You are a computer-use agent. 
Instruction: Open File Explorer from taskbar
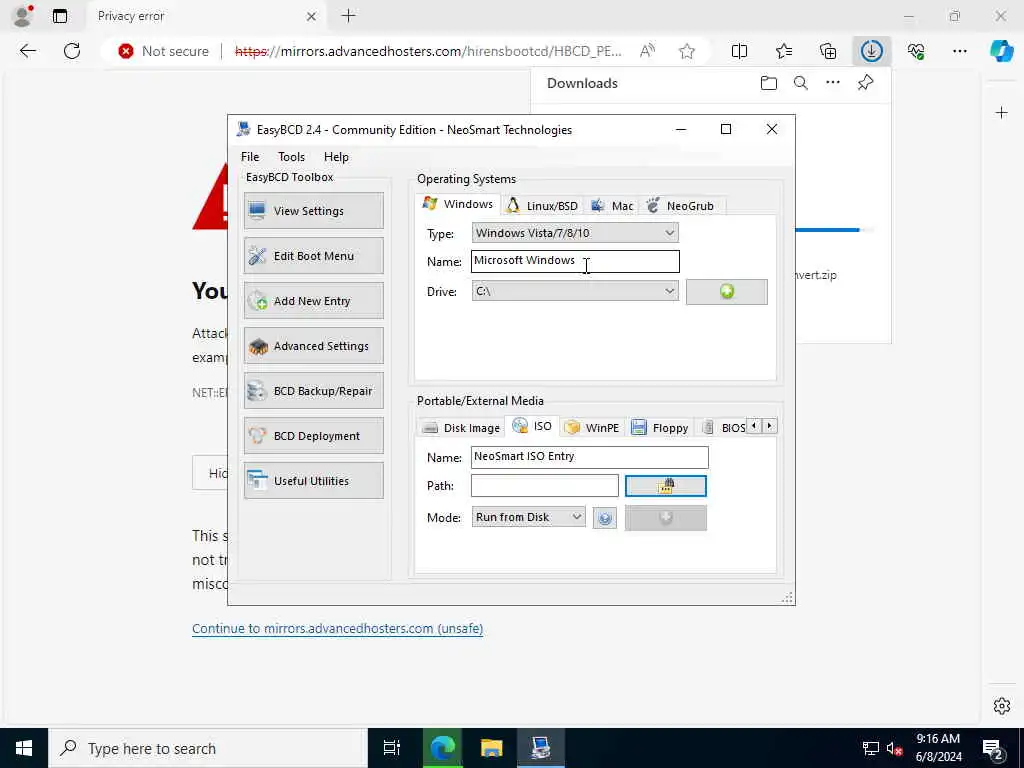(x=491, y=748)
